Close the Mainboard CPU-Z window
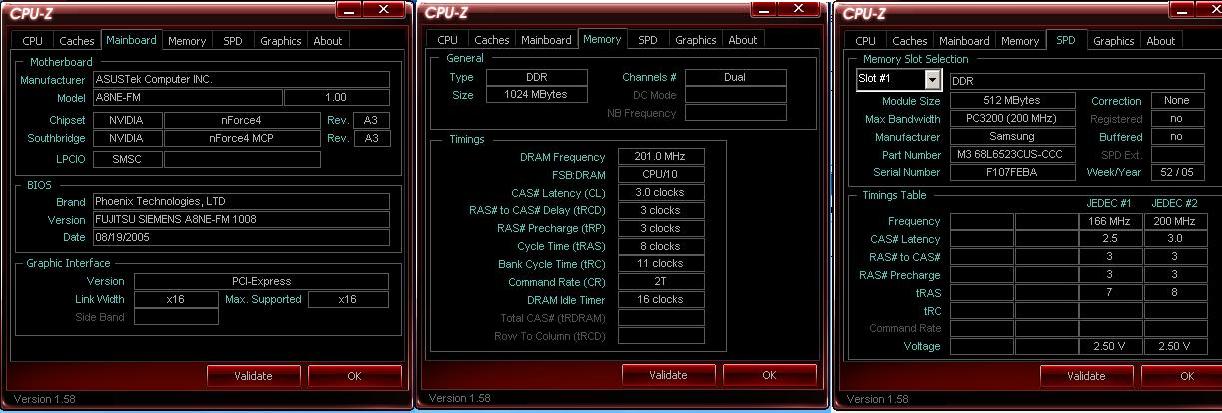This screenshot has width=1222, height=413. (x=384, y=9)
